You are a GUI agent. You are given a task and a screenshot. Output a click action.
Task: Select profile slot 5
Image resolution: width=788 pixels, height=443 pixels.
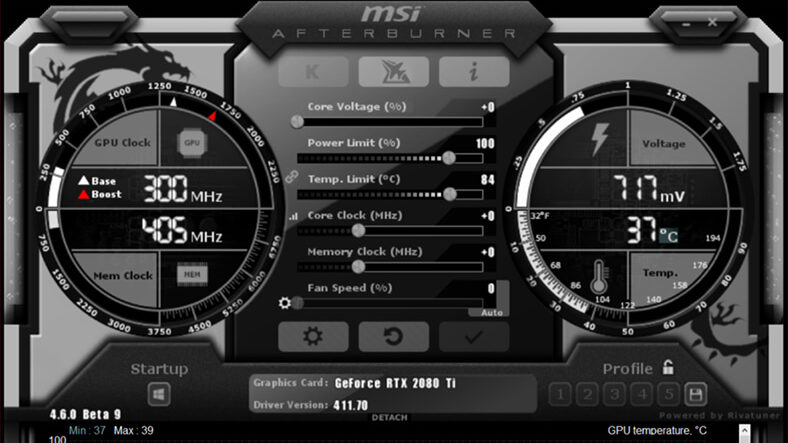[x=669, y=393]
